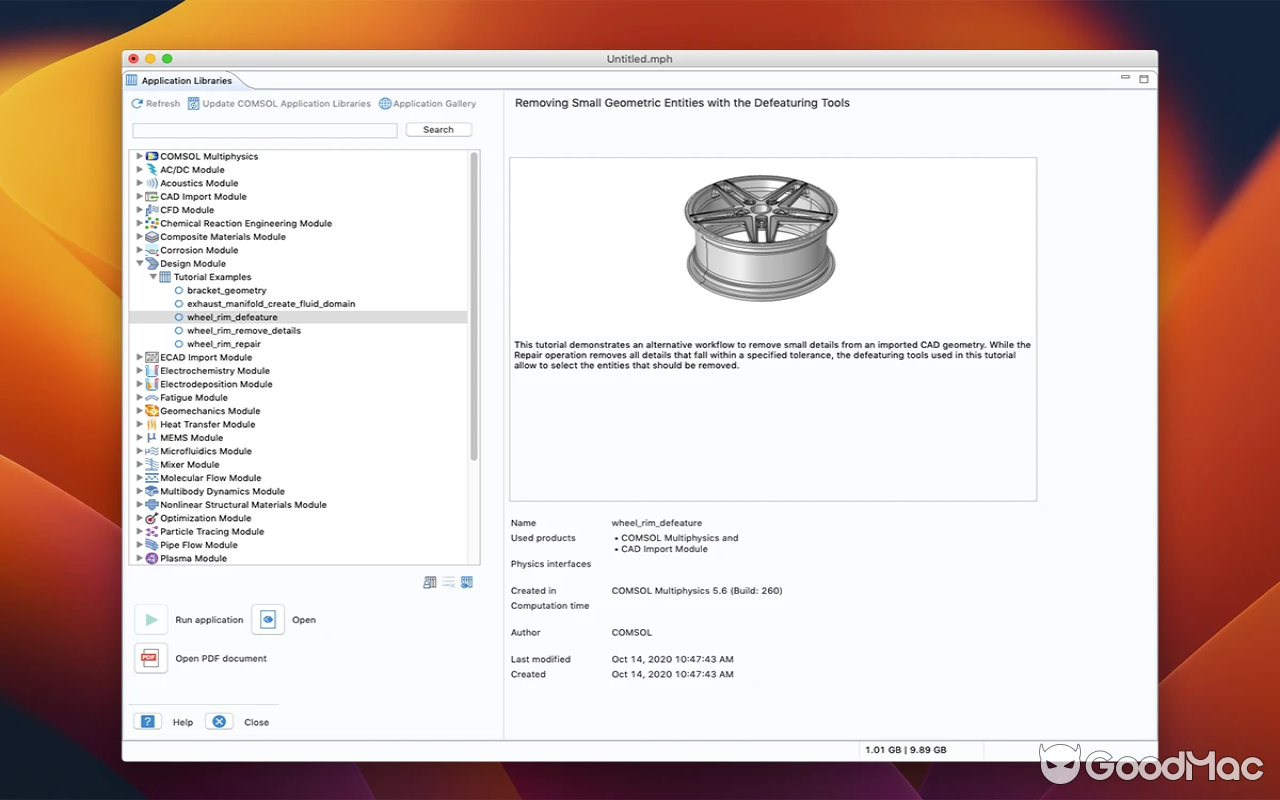This screenshot has height=800, width=1280.
Task: Click the Open model icon
Action: pos(268,619)
